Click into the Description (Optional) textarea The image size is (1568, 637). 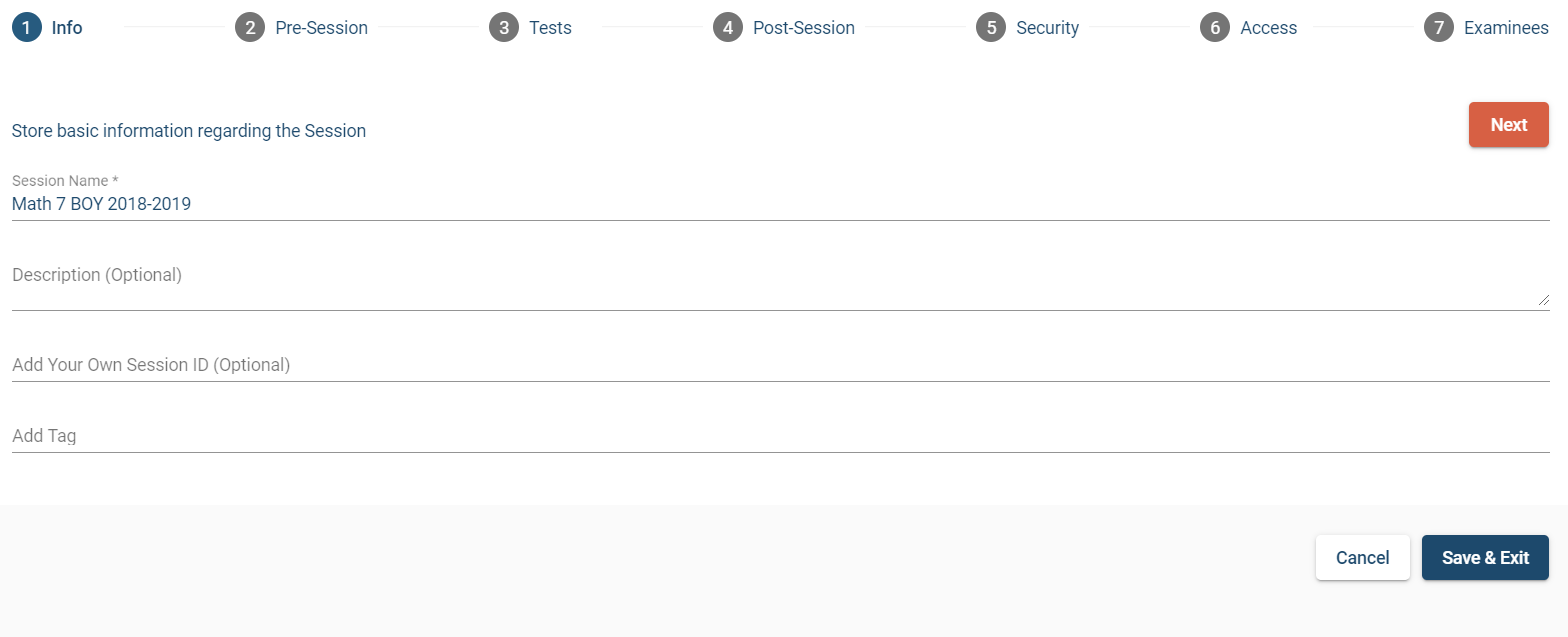[x=780, y=284]
